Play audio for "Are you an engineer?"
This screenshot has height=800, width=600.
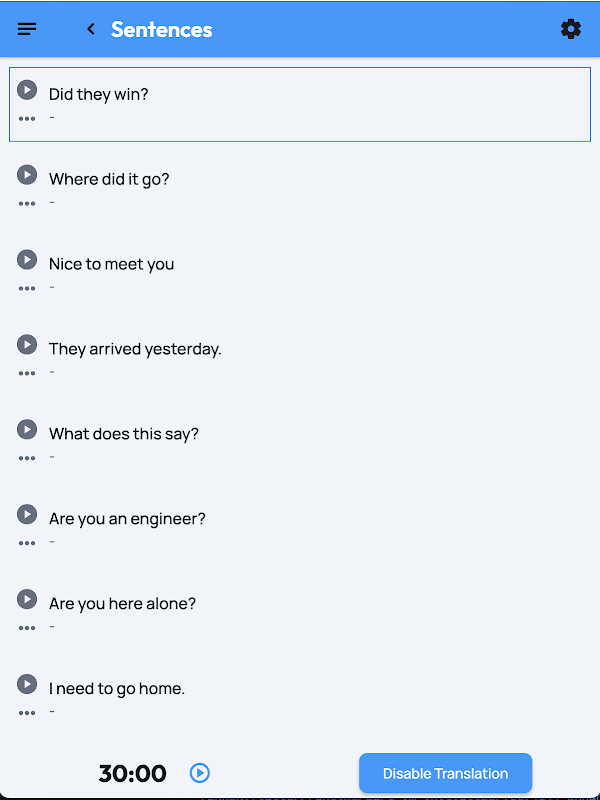coord(27,515)
